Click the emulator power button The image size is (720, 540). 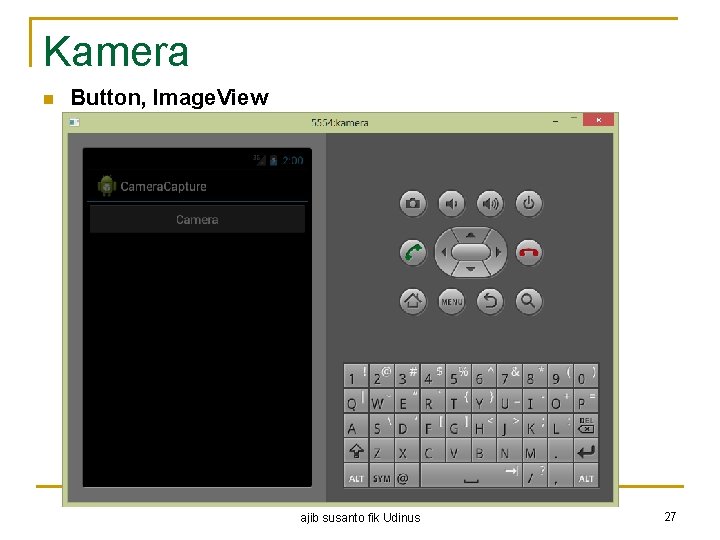(x=529, y=203)
